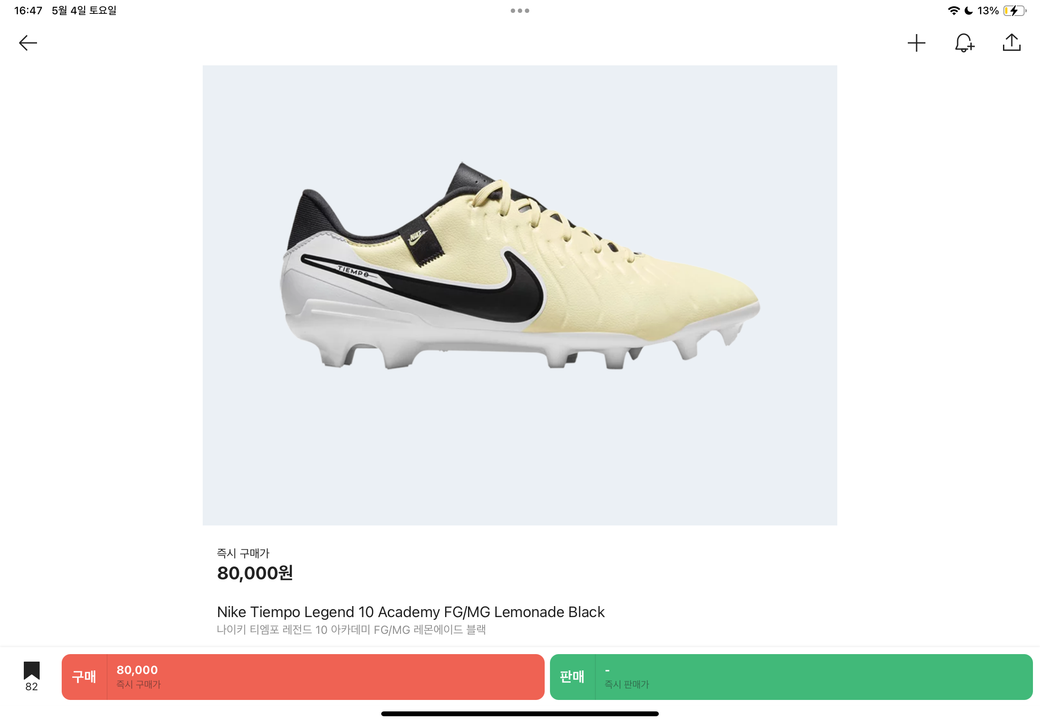This screenshot has width=1040, height=723.
Task: Tap the three-dot multitasking indicator
Action: tap(519, 11)
